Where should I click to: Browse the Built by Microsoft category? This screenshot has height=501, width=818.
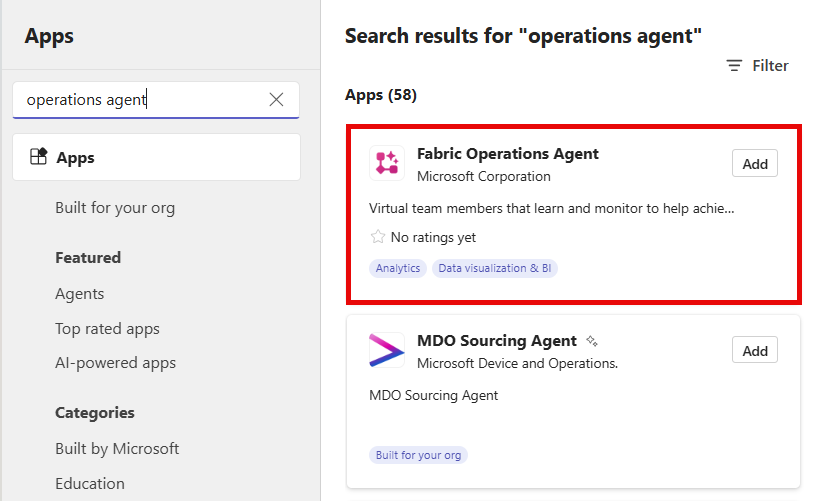coord(117,449)
